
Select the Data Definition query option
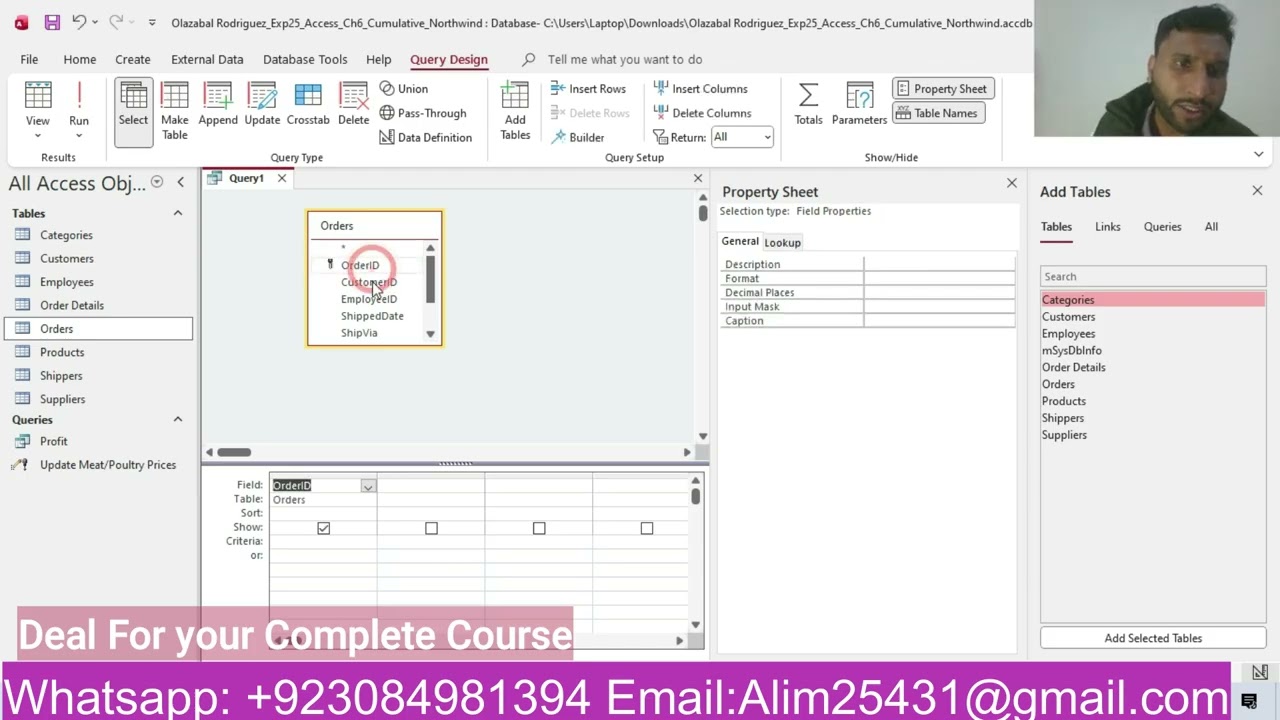(x=425, y=137)
